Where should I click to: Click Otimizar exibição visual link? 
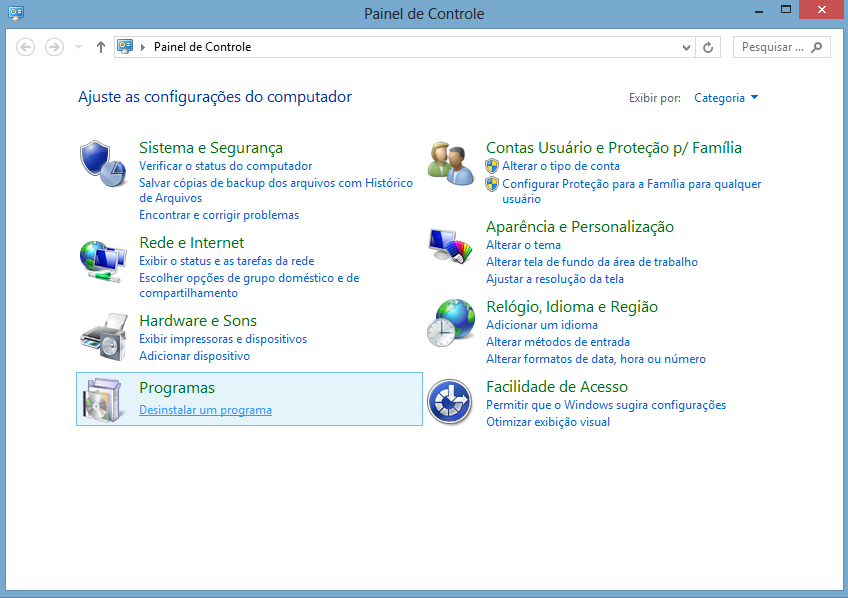[548, 422]
